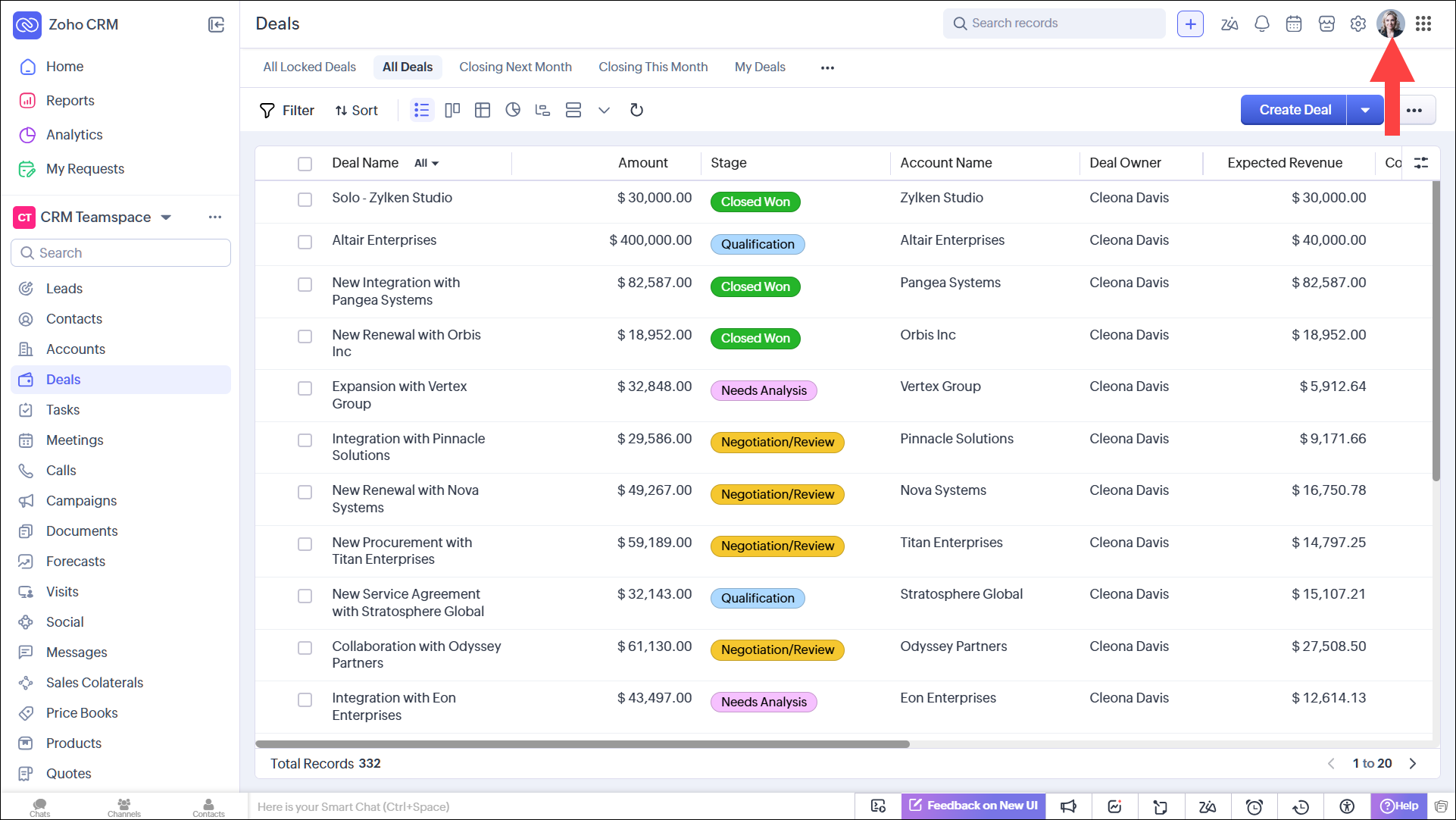
Task: Check the Solo - Zylken Studio row checkbox
Action: point(305,199)
